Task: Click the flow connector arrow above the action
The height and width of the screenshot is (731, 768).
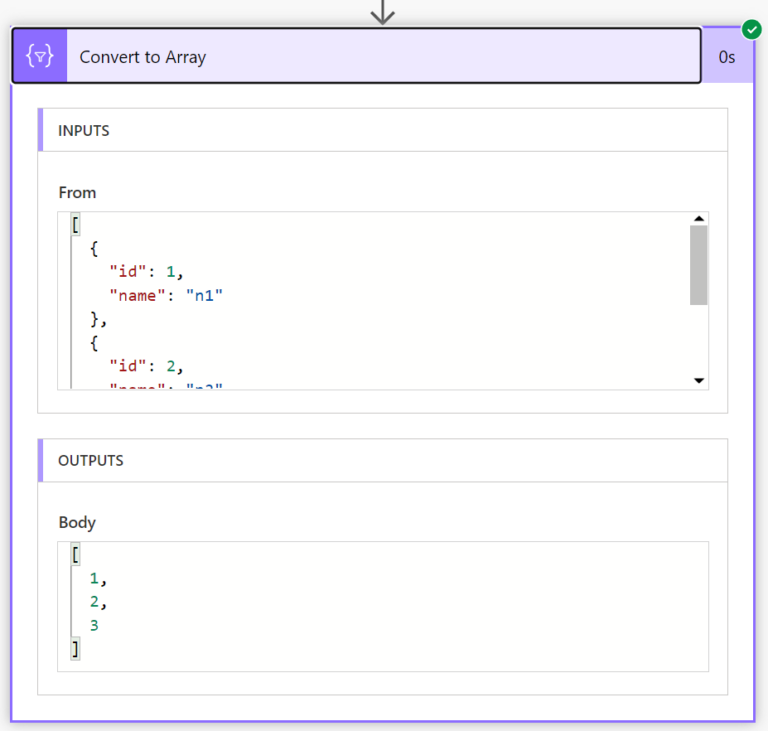Action: 383,12
